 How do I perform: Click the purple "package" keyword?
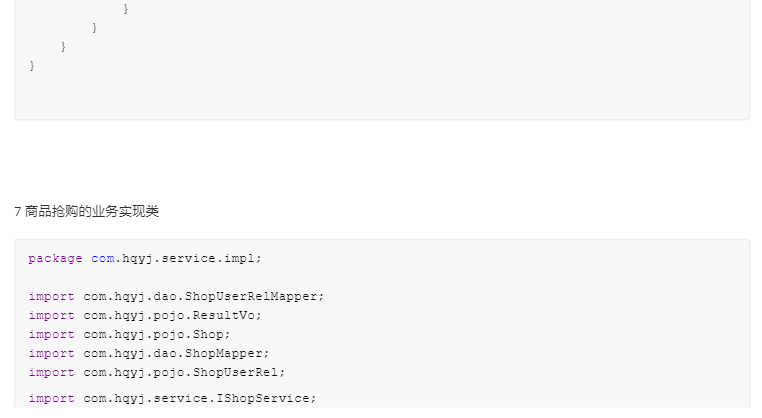coord(55,258)
